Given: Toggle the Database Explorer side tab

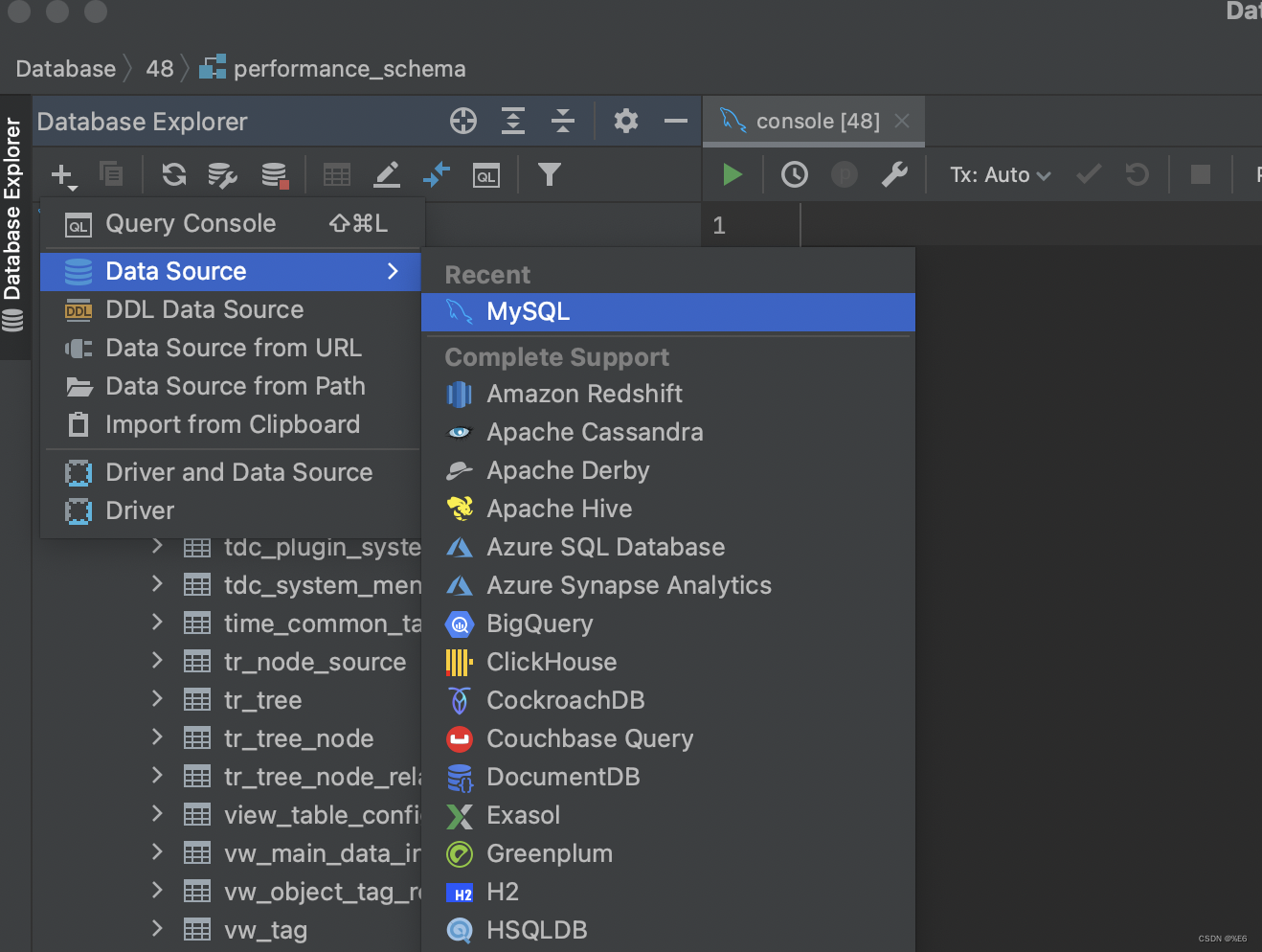Looking at the screenshot, I should (13, 226).
